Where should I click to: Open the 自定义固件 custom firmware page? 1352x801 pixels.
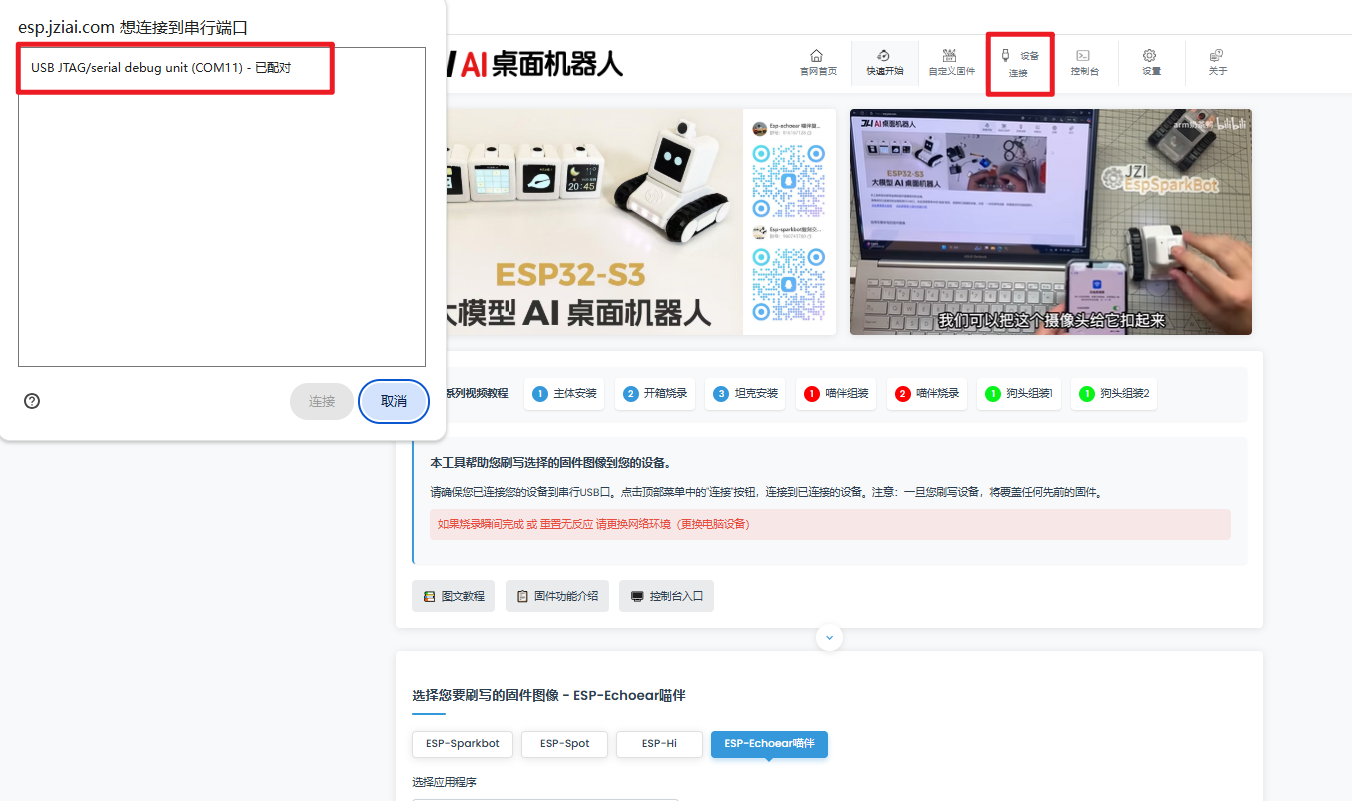[950, 63]
